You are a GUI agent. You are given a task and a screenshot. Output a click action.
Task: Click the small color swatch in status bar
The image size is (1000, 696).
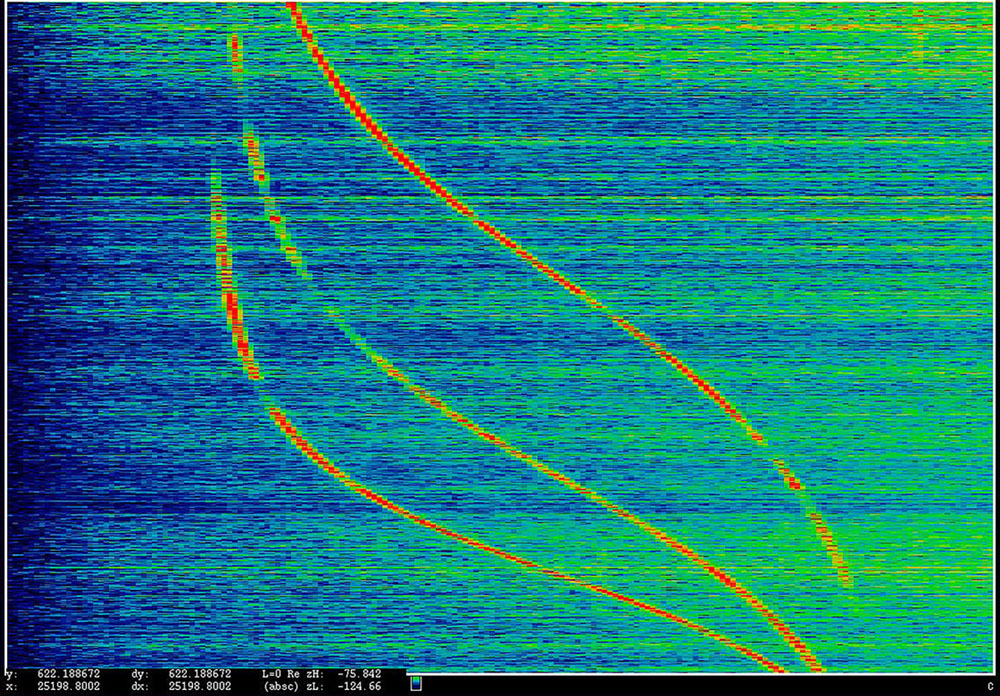point(415,684)
